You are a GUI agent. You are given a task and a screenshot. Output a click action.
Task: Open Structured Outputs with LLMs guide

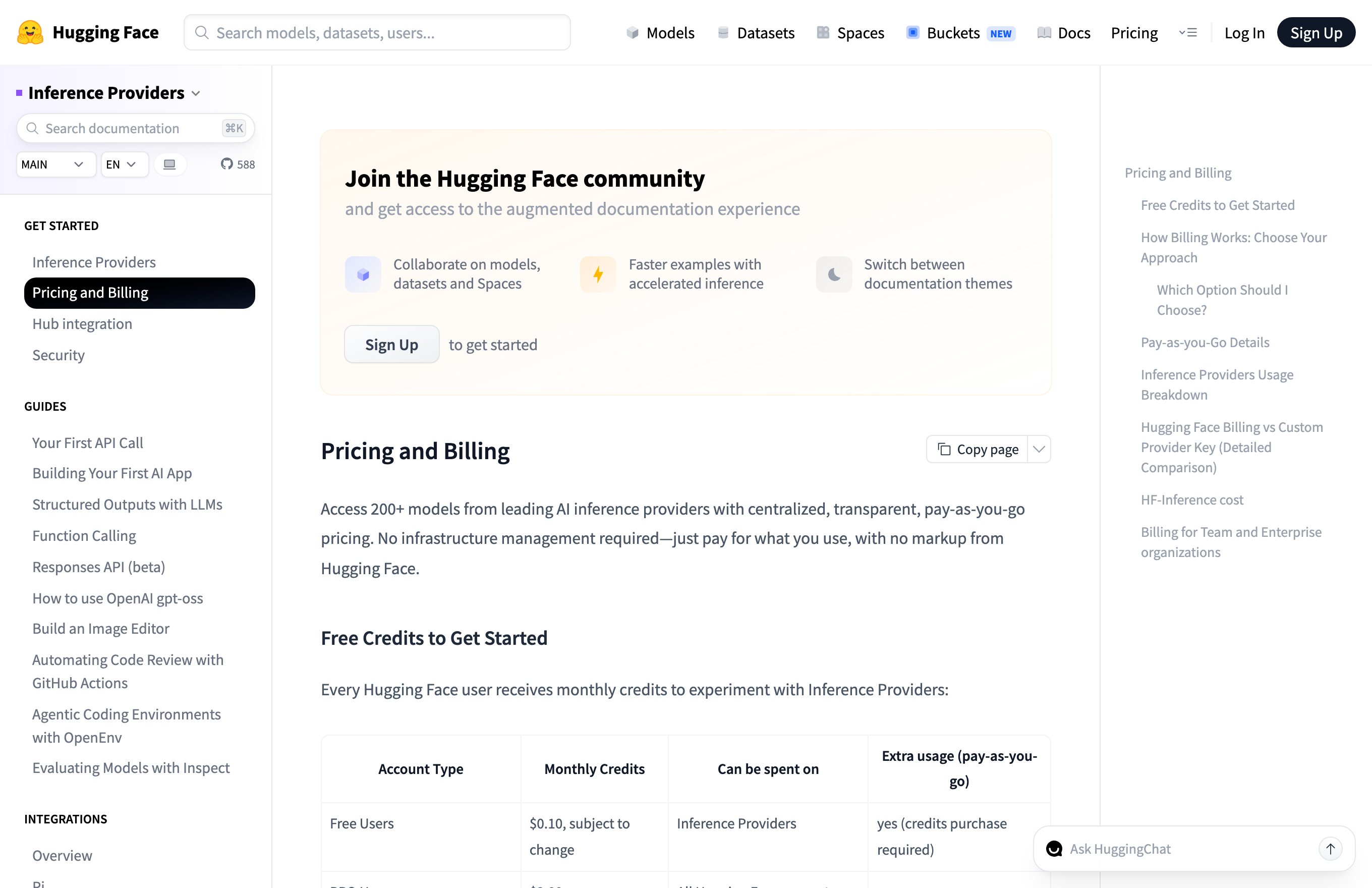click(x=127, y=504)
